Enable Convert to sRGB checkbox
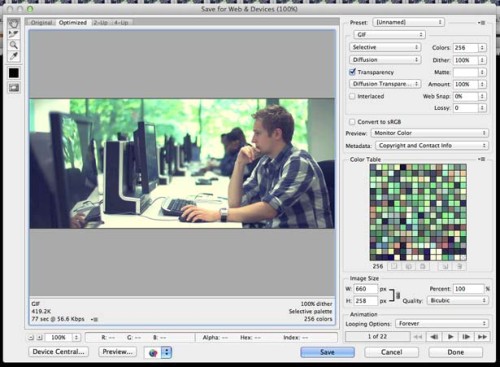Viewport: 500px width, 367px height. coord(352,122)
